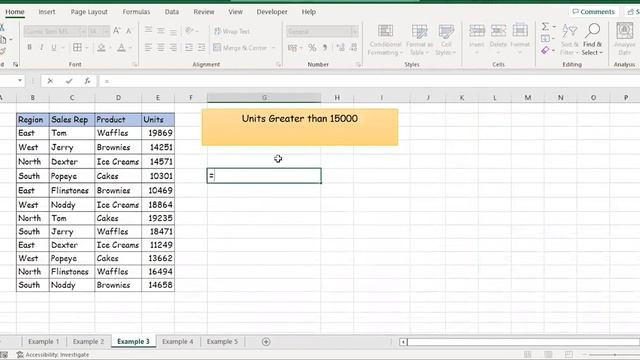The width and height of the screenshot is (640, 360).
Task: Open the Sort & Filter menu
Action: (570, 40)
